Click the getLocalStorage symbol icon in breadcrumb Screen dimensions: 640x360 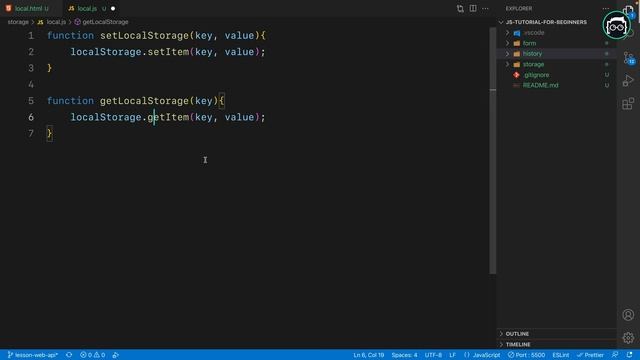[77, 22]
